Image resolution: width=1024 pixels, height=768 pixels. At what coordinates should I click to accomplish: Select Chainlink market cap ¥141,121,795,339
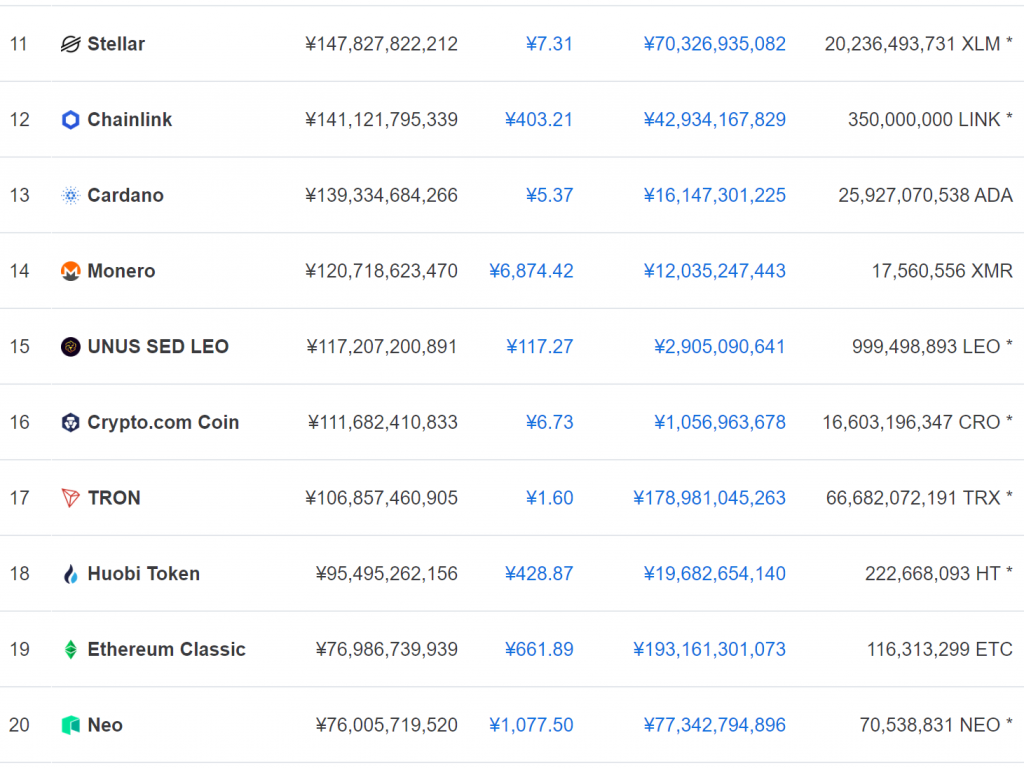381,120
